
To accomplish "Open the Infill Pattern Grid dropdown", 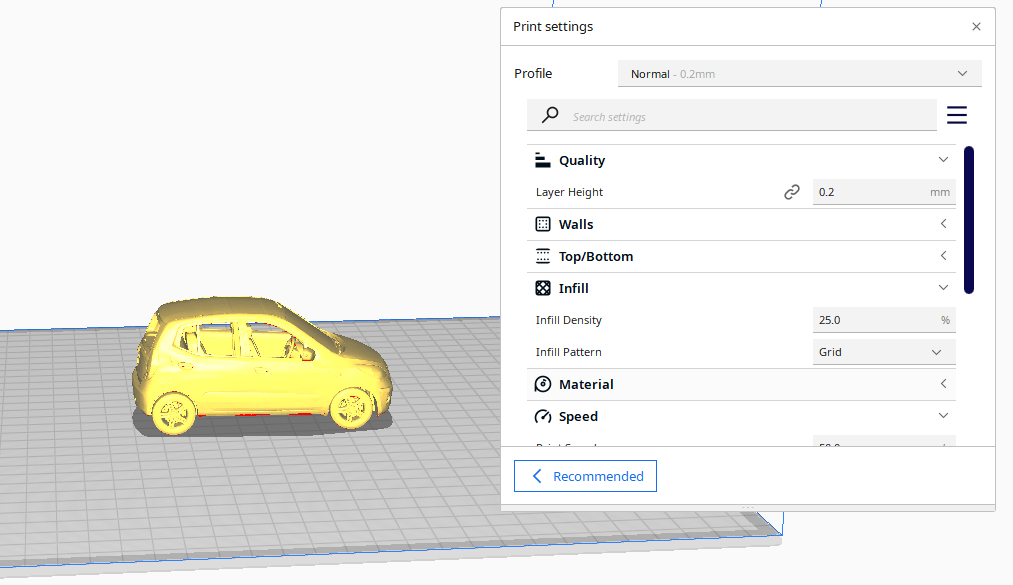I will [883, 352].
